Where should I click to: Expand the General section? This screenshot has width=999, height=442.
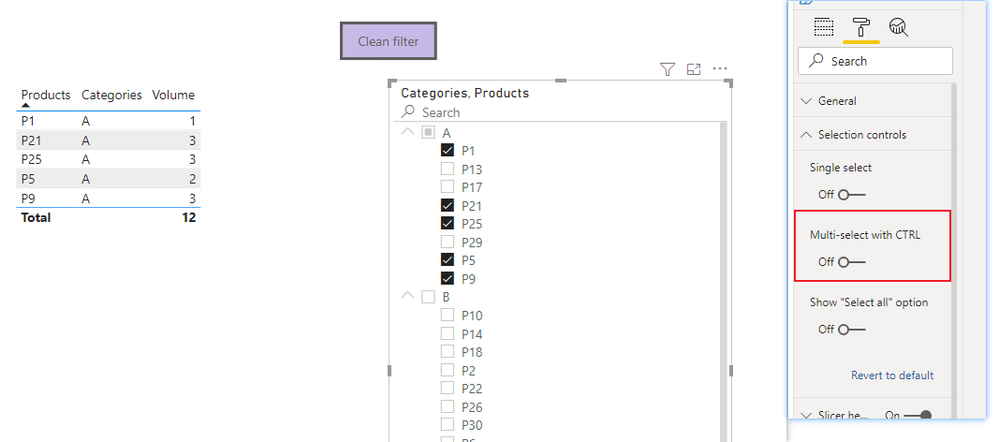tap(807, 101)
